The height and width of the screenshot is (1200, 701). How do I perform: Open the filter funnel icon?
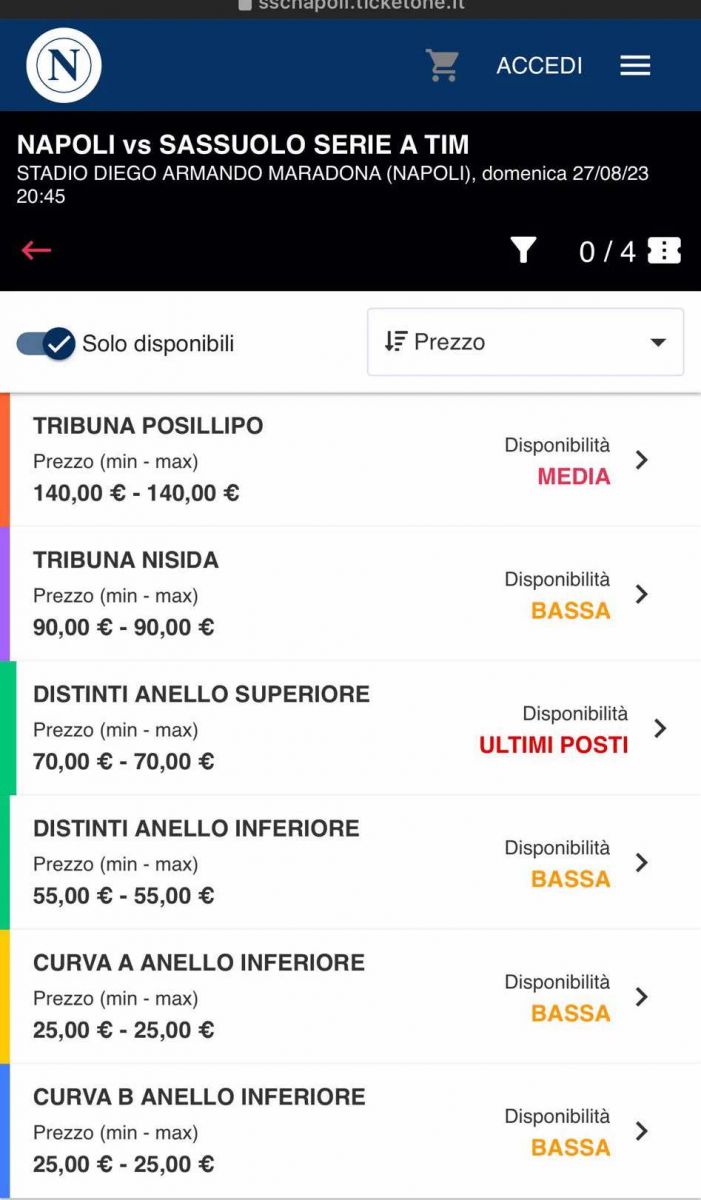click(523, 251)
